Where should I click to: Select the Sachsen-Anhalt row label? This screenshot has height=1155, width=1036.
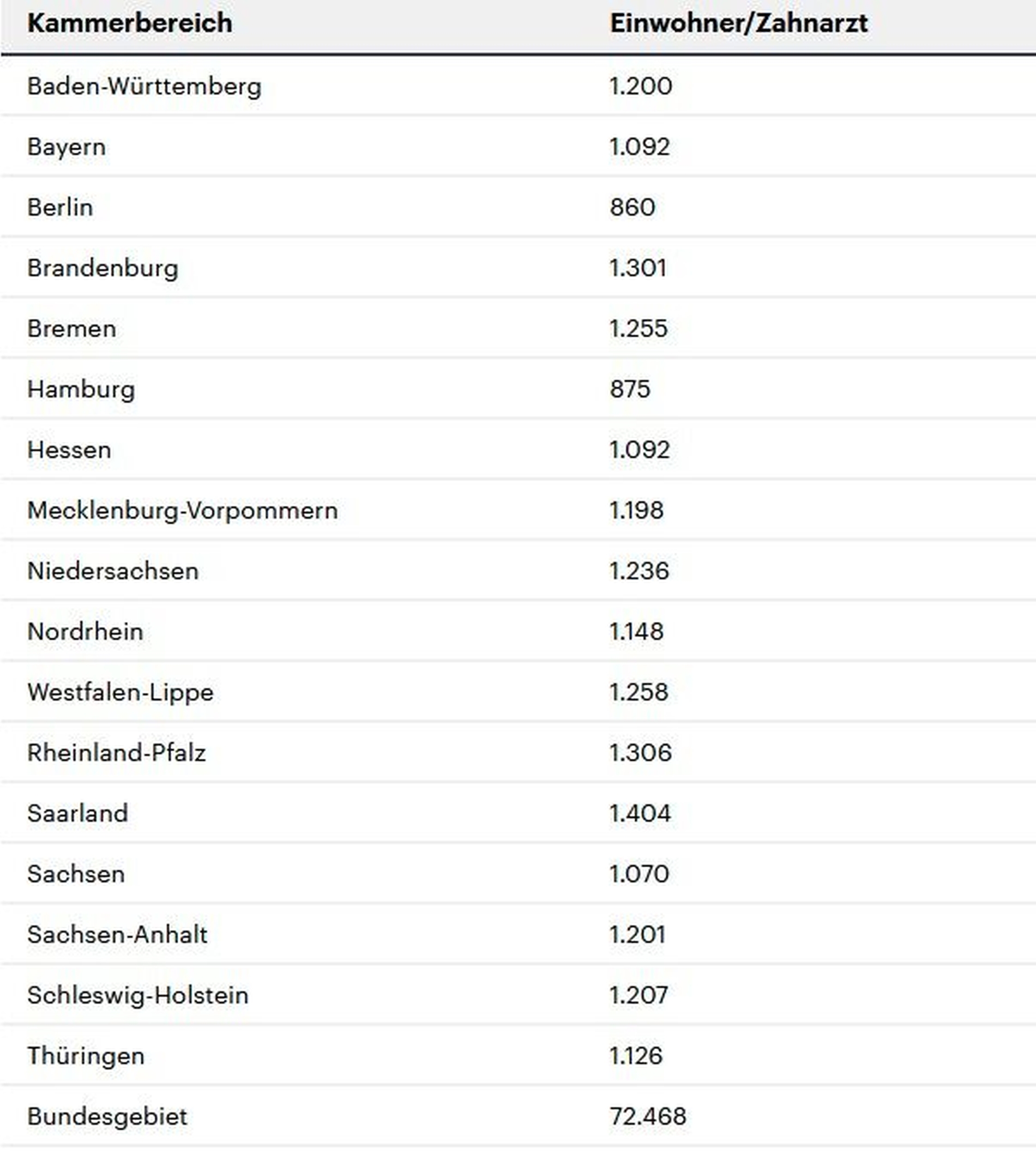(x=117, y=935)
